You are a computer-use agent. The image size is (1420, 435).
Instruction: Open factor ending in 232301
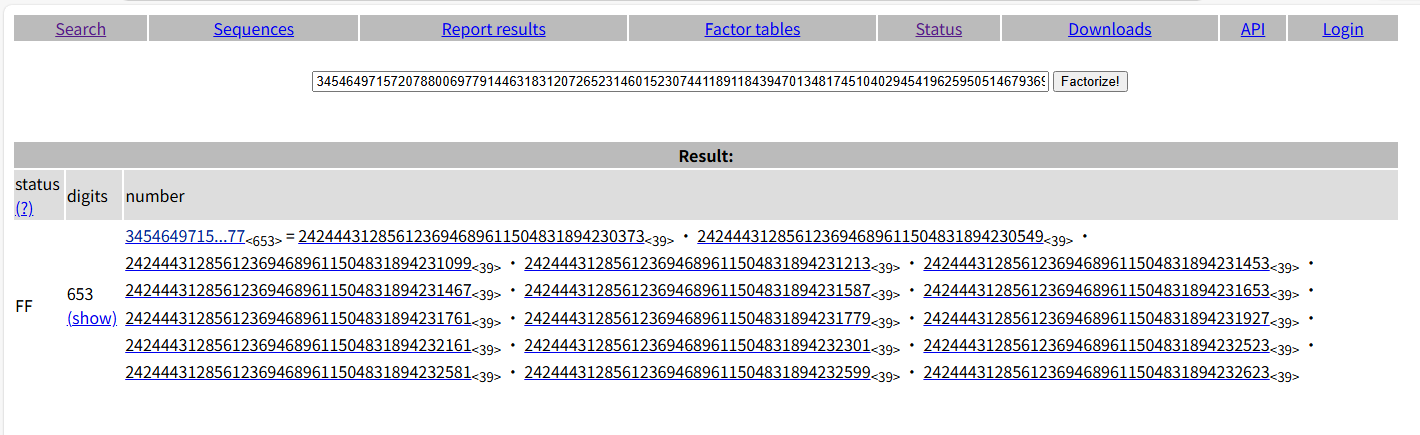pyautogui.click(x=697, y=346)
